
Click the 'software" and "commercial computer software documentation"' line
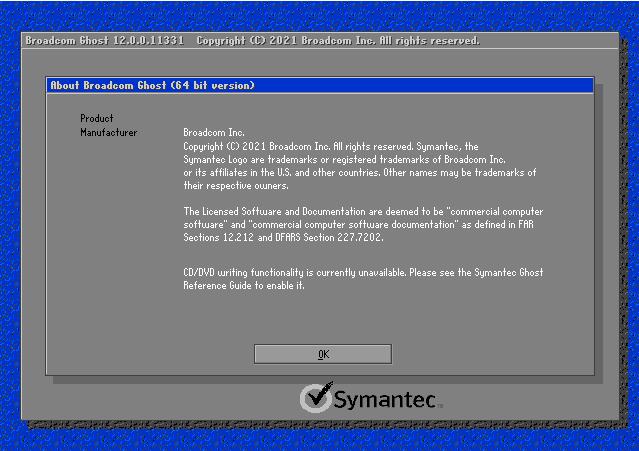[358, 224]
